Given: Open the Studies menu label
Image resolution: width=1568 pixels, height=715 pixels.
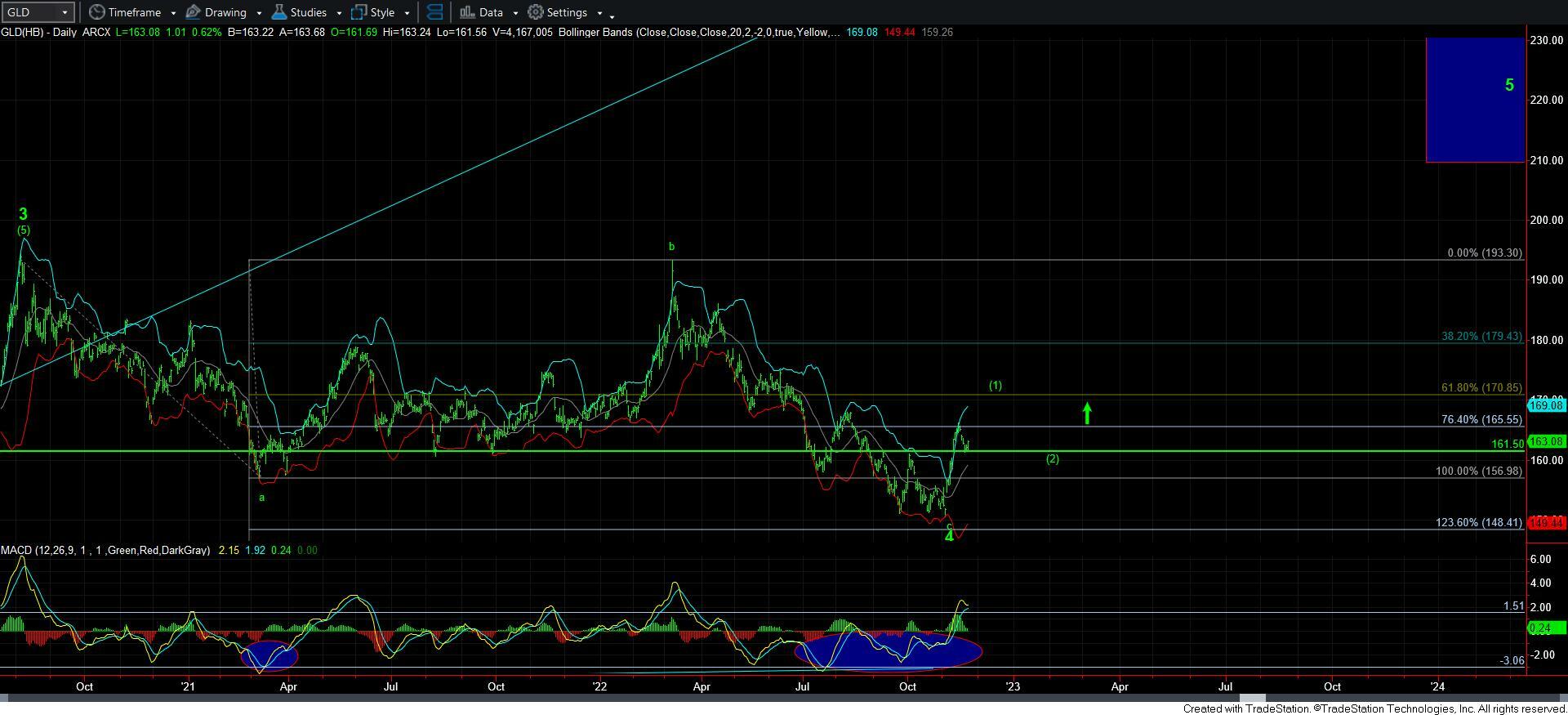Looking at the screenshot, I should (309, 12).
